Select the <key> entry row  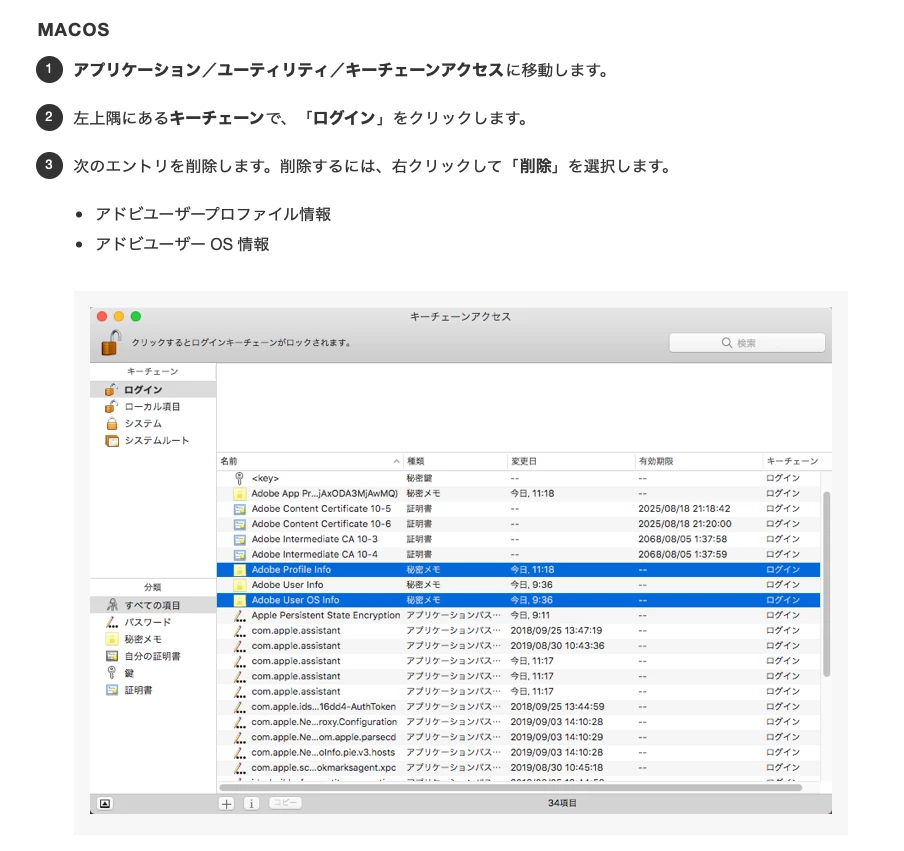518,479
